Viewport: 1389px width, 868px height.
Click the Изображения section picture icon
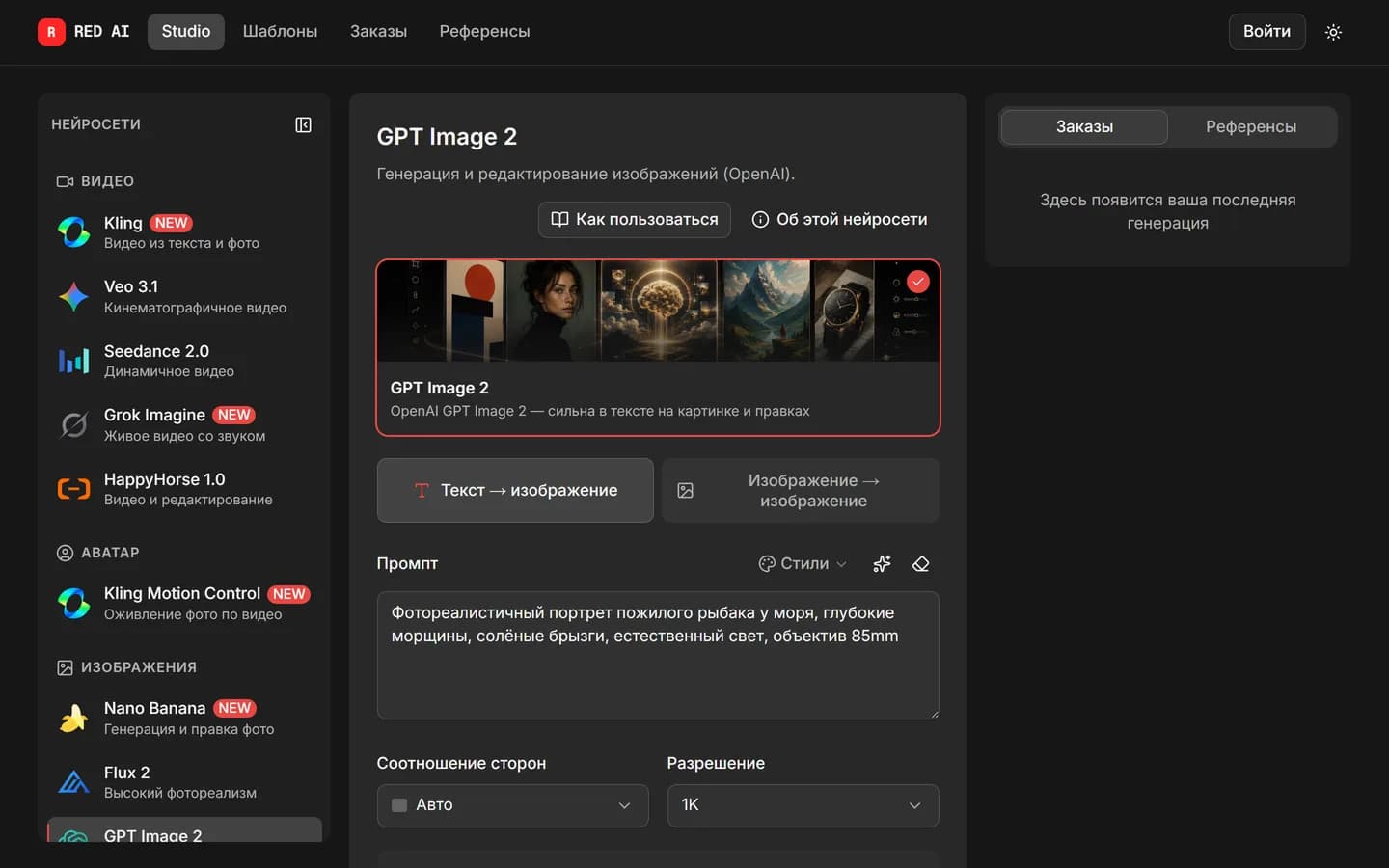(65, 667)
